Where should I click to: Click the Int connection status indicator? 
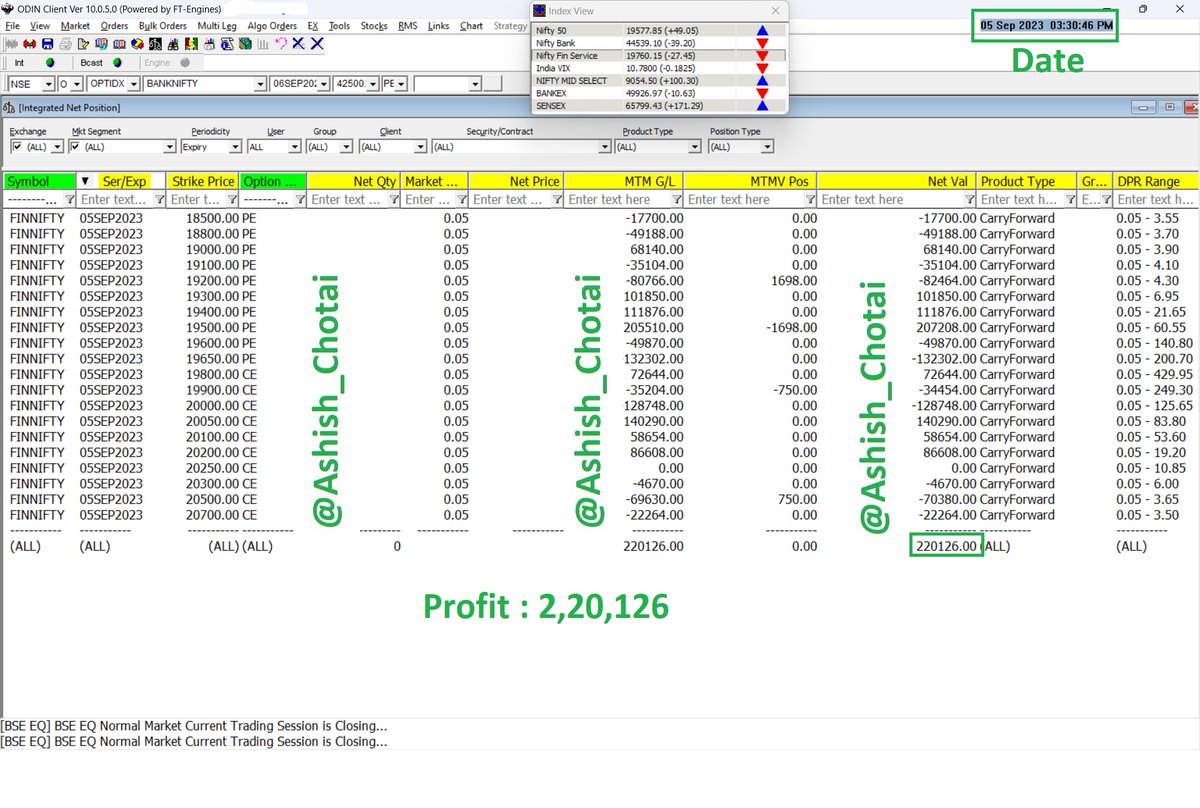50,63
